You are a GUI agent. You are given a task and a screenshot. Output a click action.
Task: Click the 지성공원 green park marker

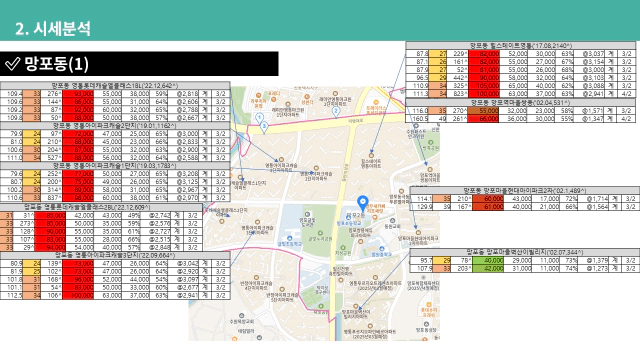[343, 248]
